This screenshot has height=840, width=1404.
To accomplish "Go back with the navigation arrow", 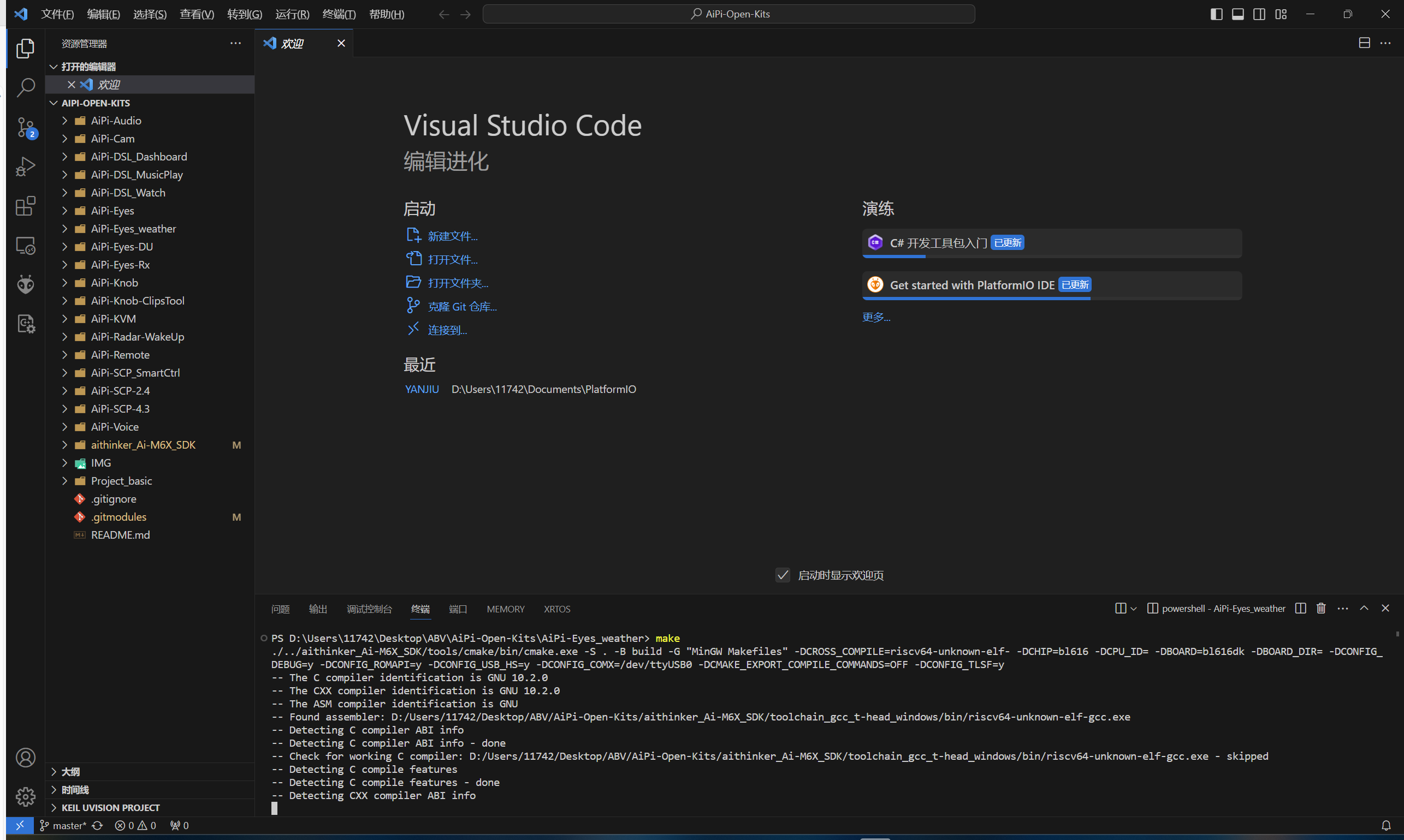I will pyautogui.click(x=444, y=14).
